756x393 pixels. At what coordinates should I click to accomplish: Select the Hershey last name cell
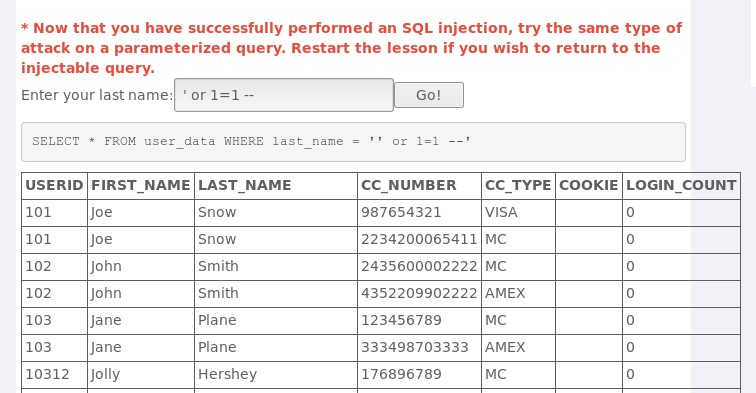pyautogui.click(x=276, y=375)
